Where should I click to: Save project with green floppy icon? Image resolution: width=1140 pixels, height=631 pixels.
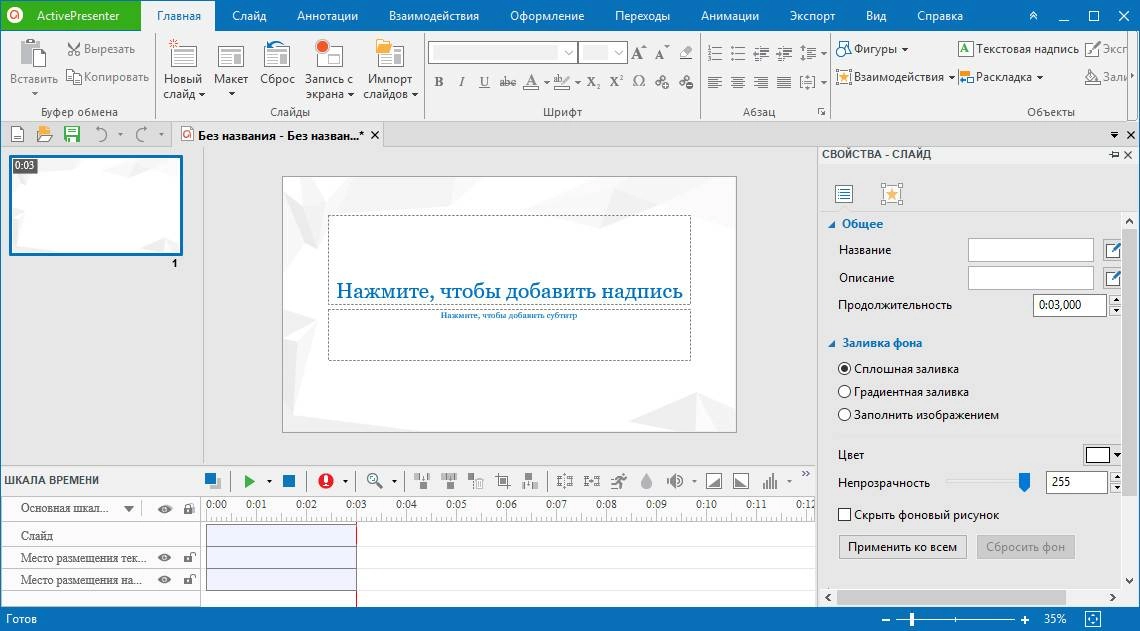coord(71,134)
